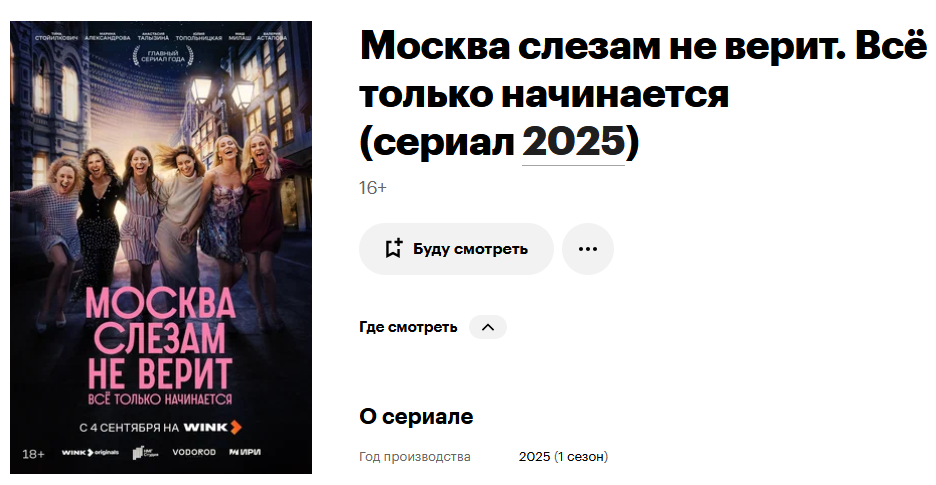Viewport: 936px width, 485px height.
Task: Click the Главный сериал года laurel emblem
Action: coord(163,57)
